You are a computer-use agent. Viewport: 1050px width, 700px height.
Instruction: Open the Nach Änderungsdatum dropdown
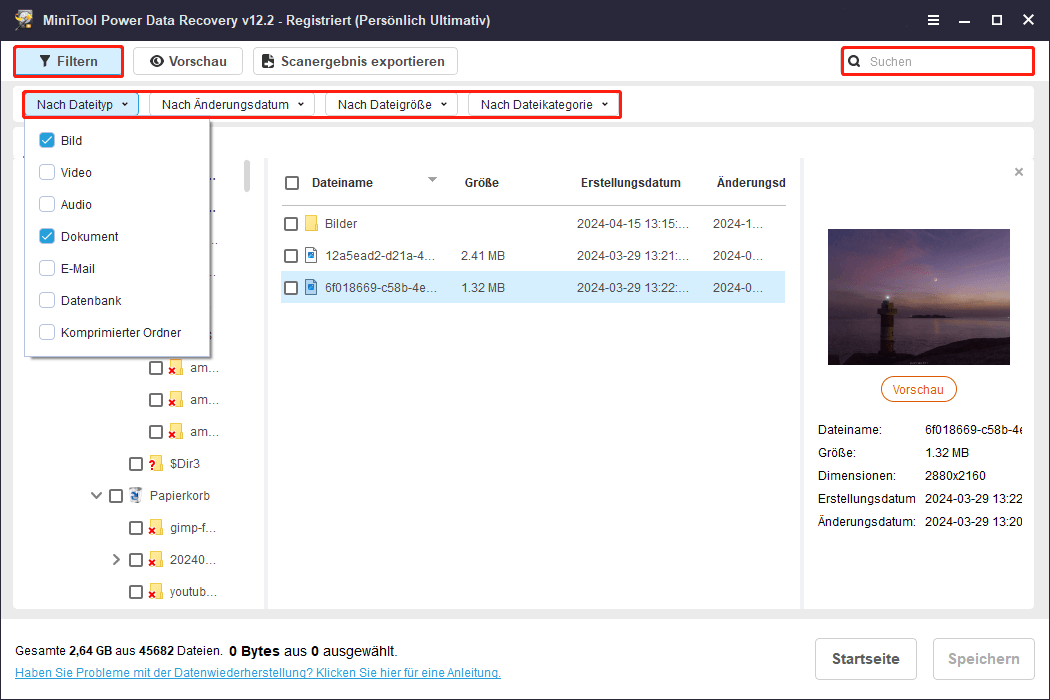(x=232, y=104)
